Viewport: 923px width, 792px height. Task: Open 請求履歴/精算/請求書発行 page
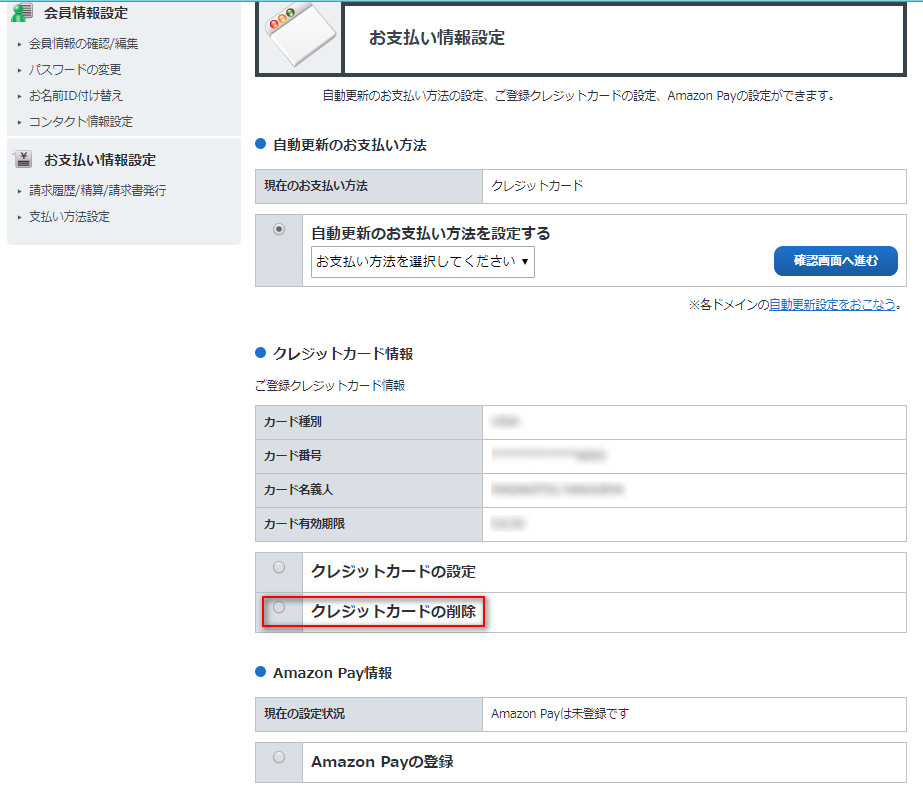(x=97, y=191)
